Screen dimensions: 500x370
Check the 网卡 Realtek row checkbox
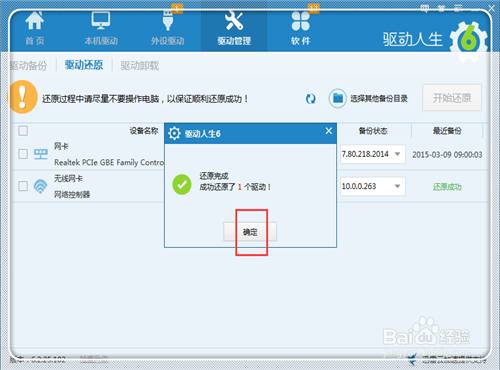point(23,154)
